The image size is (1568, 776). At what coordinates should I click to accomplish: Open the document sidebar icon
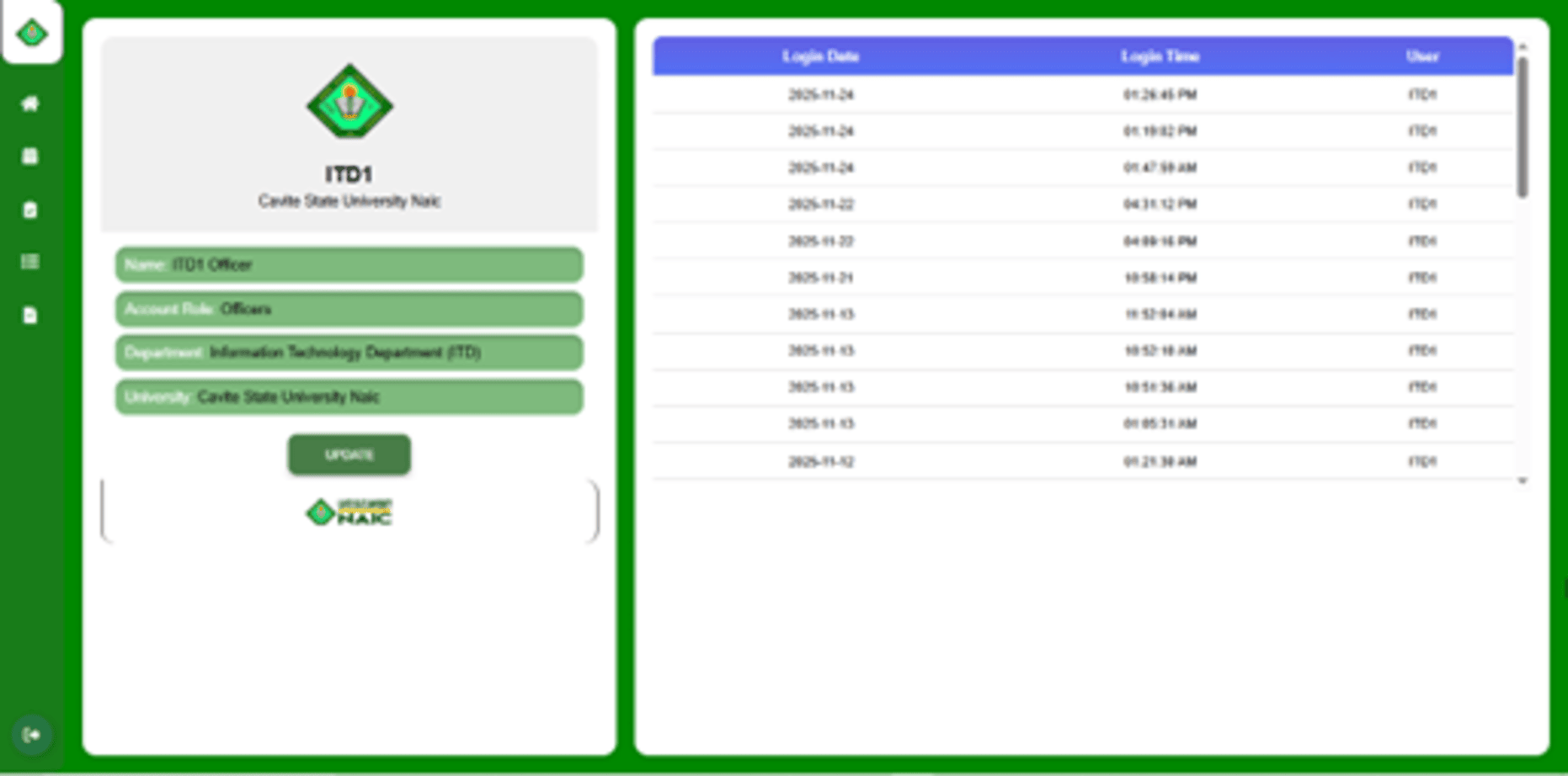(30, 316)
